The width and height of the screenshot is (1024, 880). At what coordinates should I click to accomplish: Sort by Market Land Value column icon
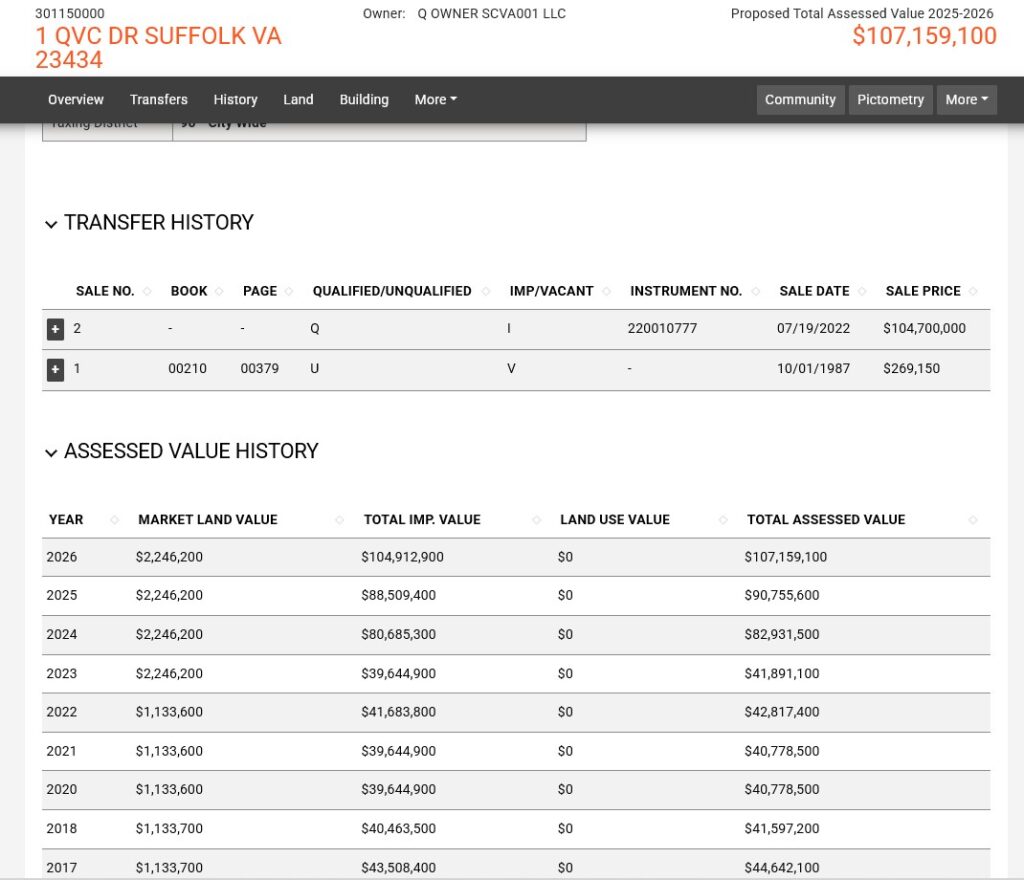[x=339, y=520]
